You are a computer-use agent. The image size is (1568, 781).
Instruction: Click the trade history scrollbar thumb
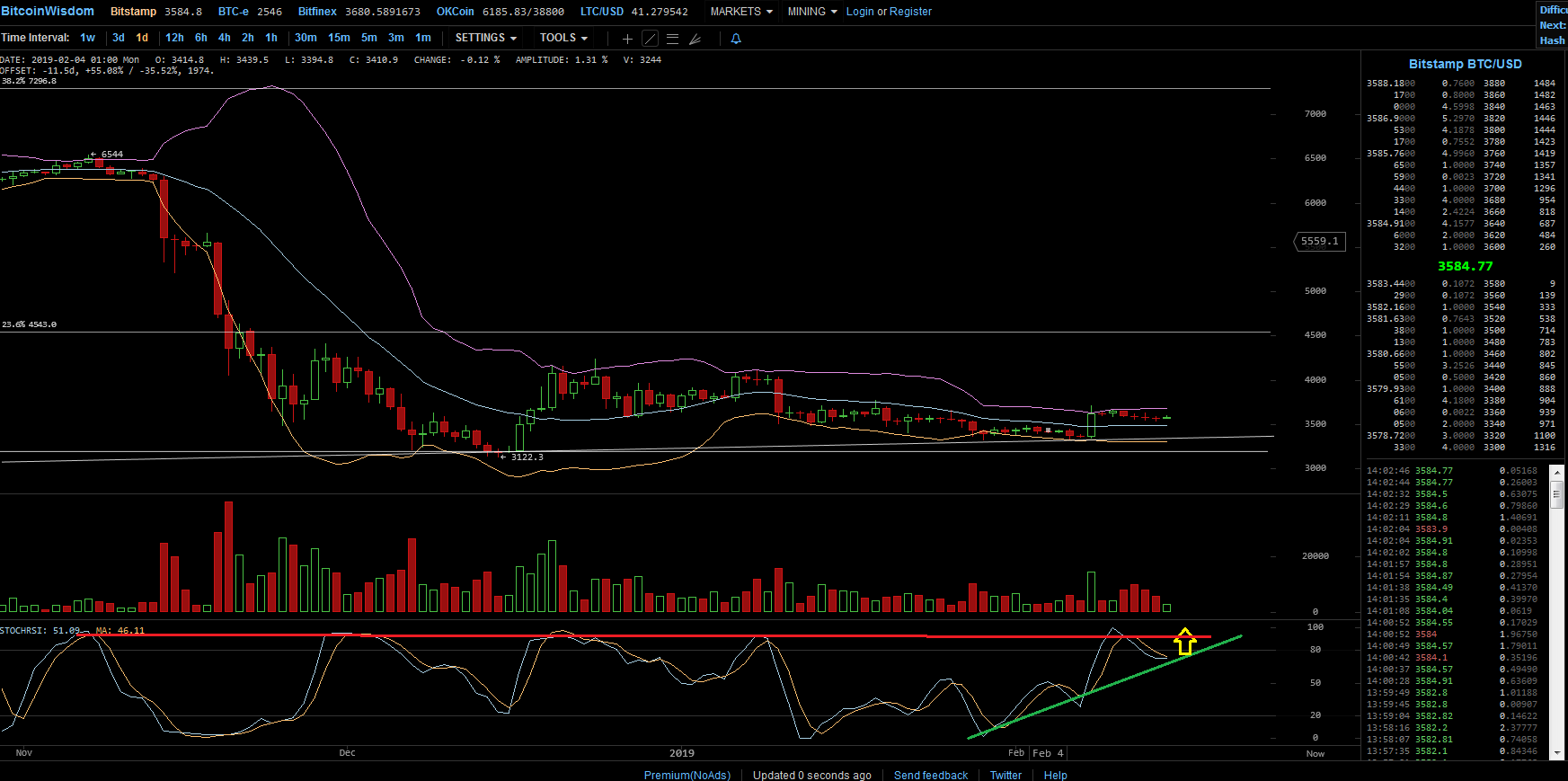pos(1557,494)
